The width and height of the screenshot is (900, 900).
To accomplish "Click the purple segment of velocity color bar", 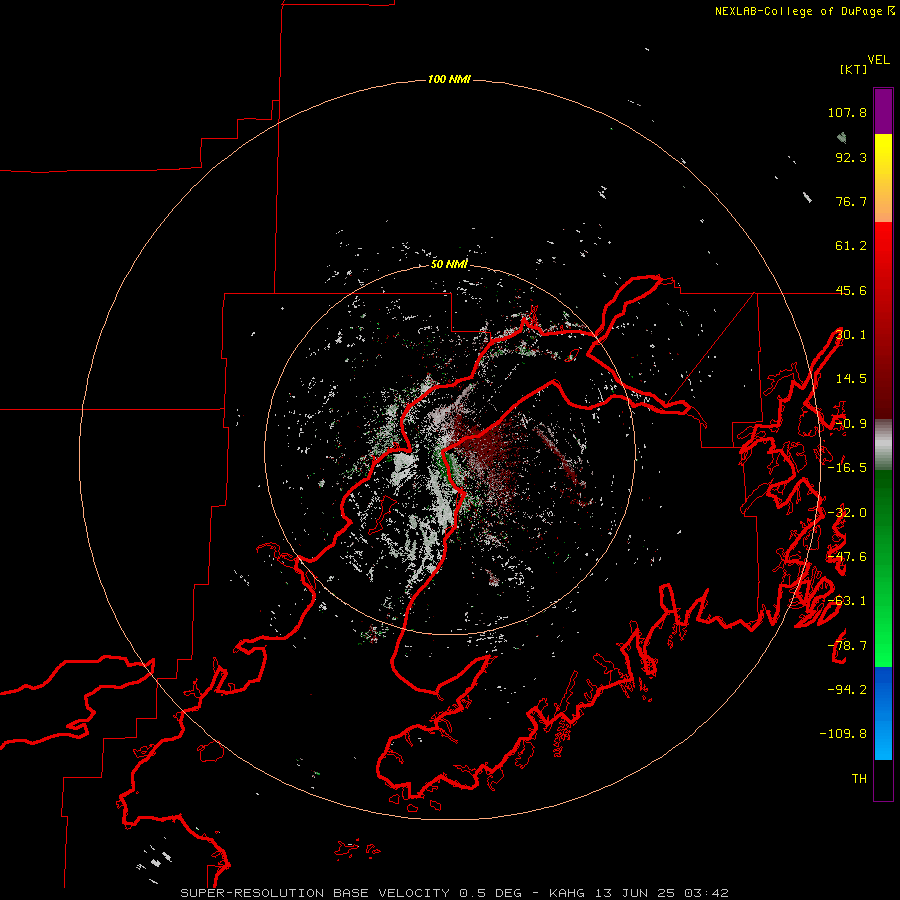I will (883, 111).
